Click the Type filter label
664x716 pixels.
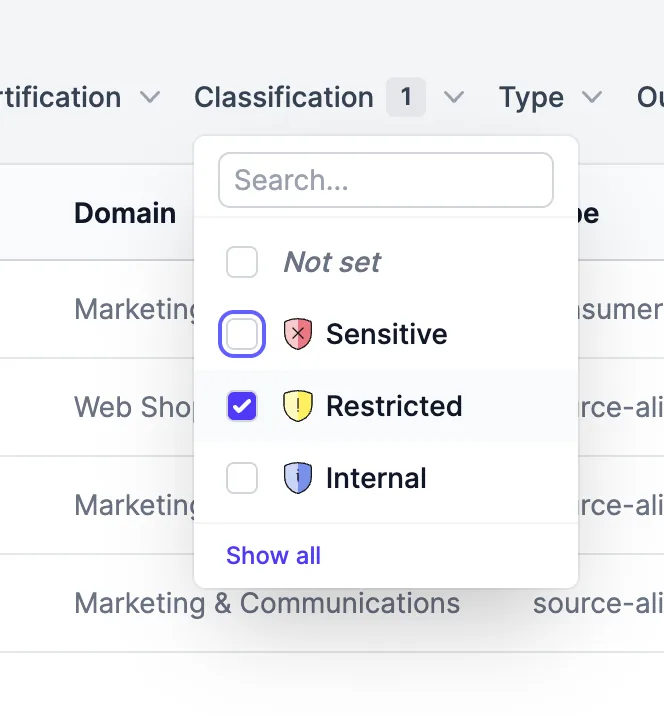click(532, 98)
